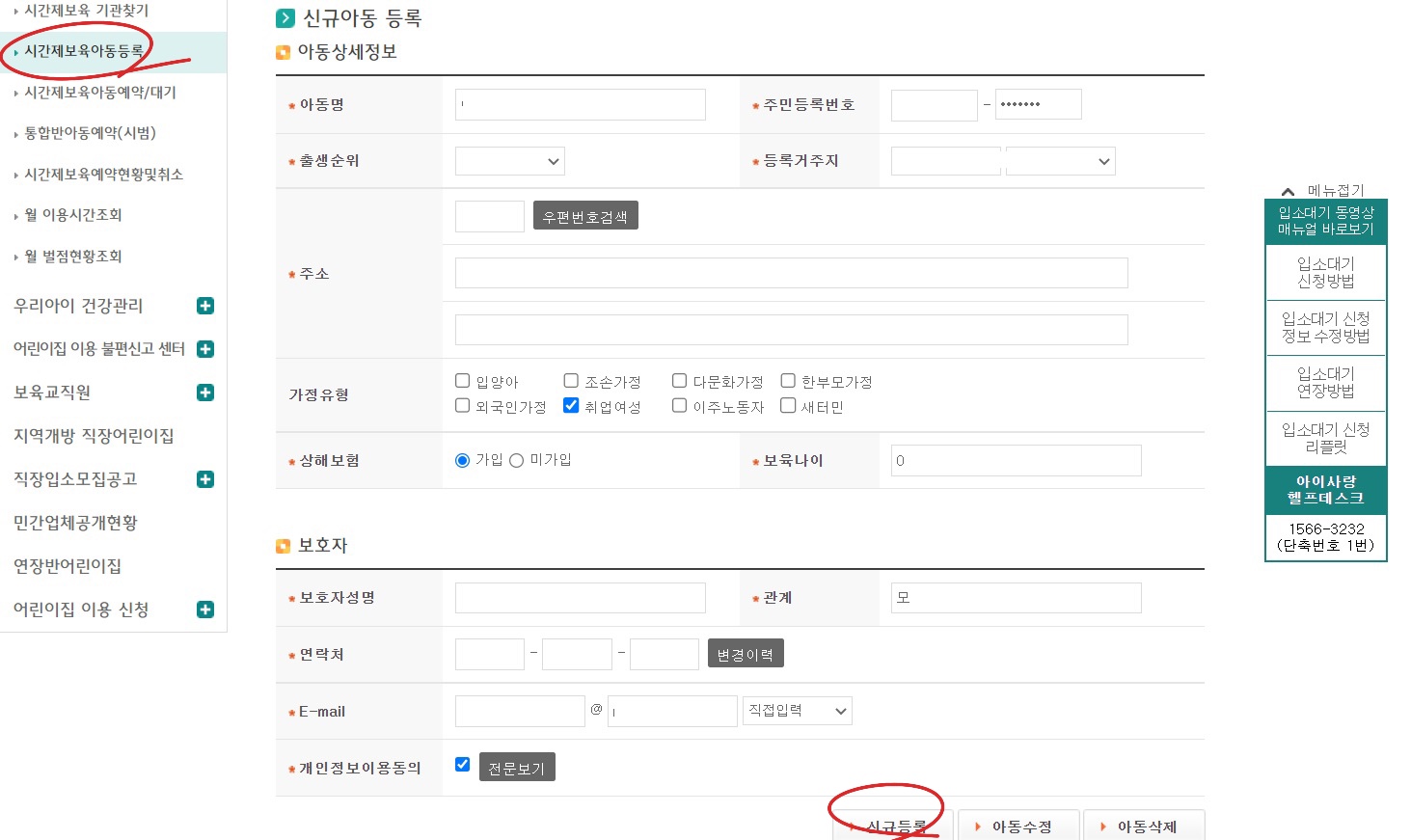Select 시간제보육 기관찾기 in the sidebar menu
1411x840 pixels.
pyautogui.click(x=87, y=11)
